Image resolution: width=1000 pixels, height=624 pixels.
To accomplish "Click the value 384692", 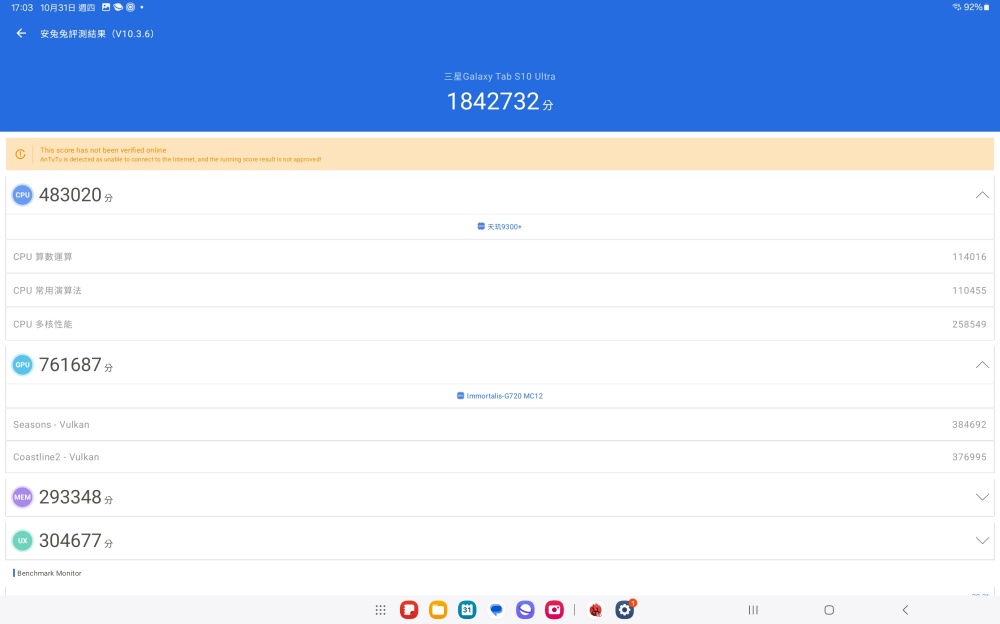I will (x=969, y=424).
